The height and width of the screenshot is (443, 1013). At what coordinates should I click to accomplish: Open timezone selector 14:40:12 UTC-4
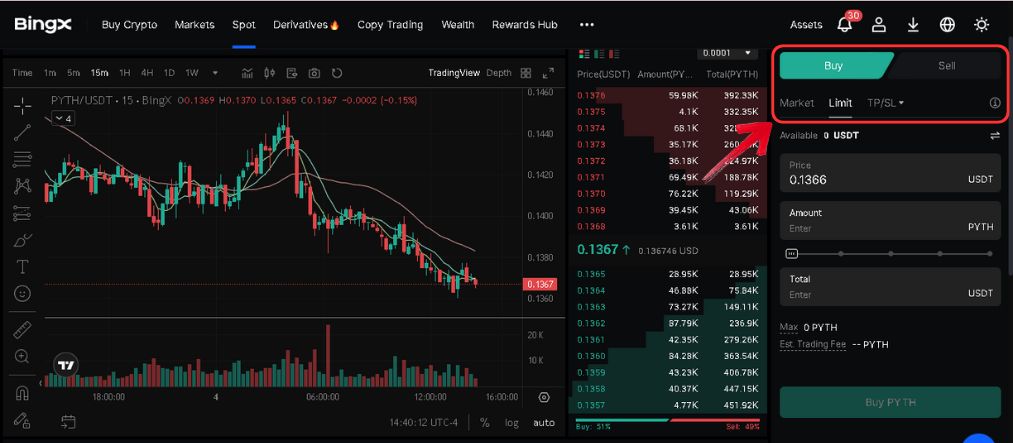[x=423, y=422]
